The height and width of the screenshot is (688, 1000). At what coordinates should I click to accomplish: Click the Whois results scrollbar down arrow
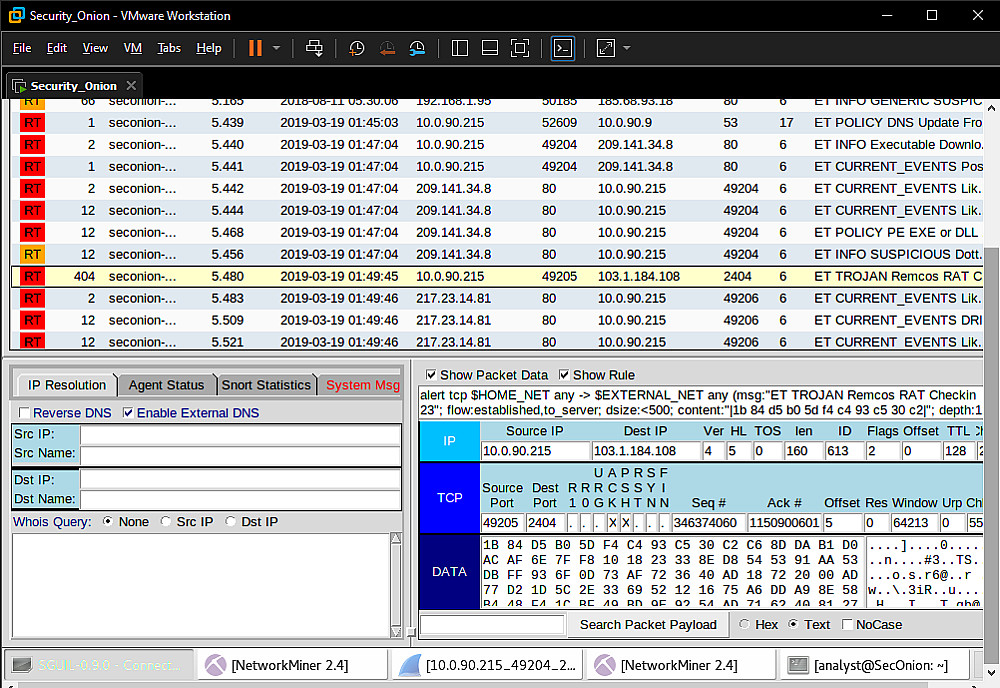click(396, 631)
